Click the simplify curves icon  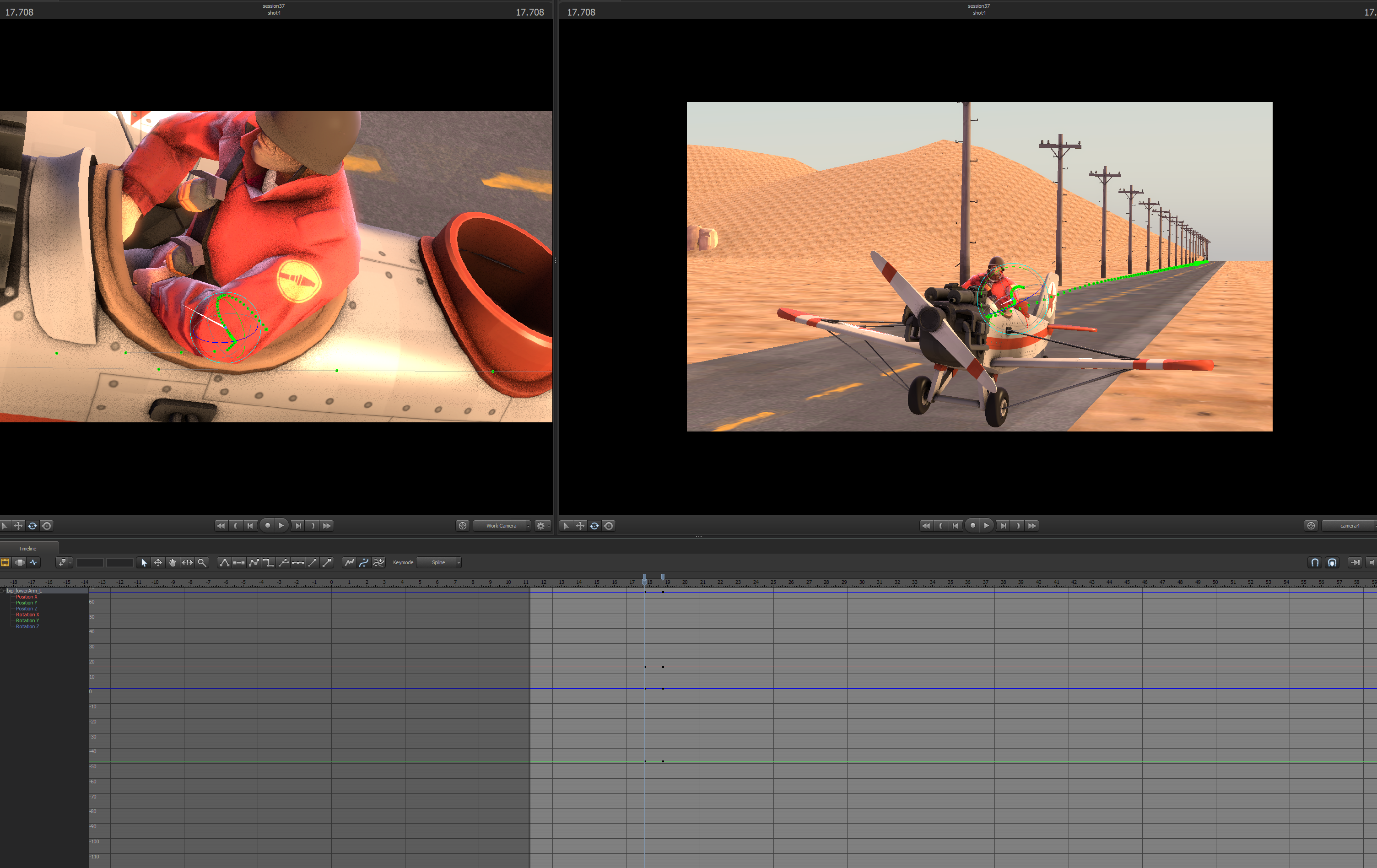(378, 563)
